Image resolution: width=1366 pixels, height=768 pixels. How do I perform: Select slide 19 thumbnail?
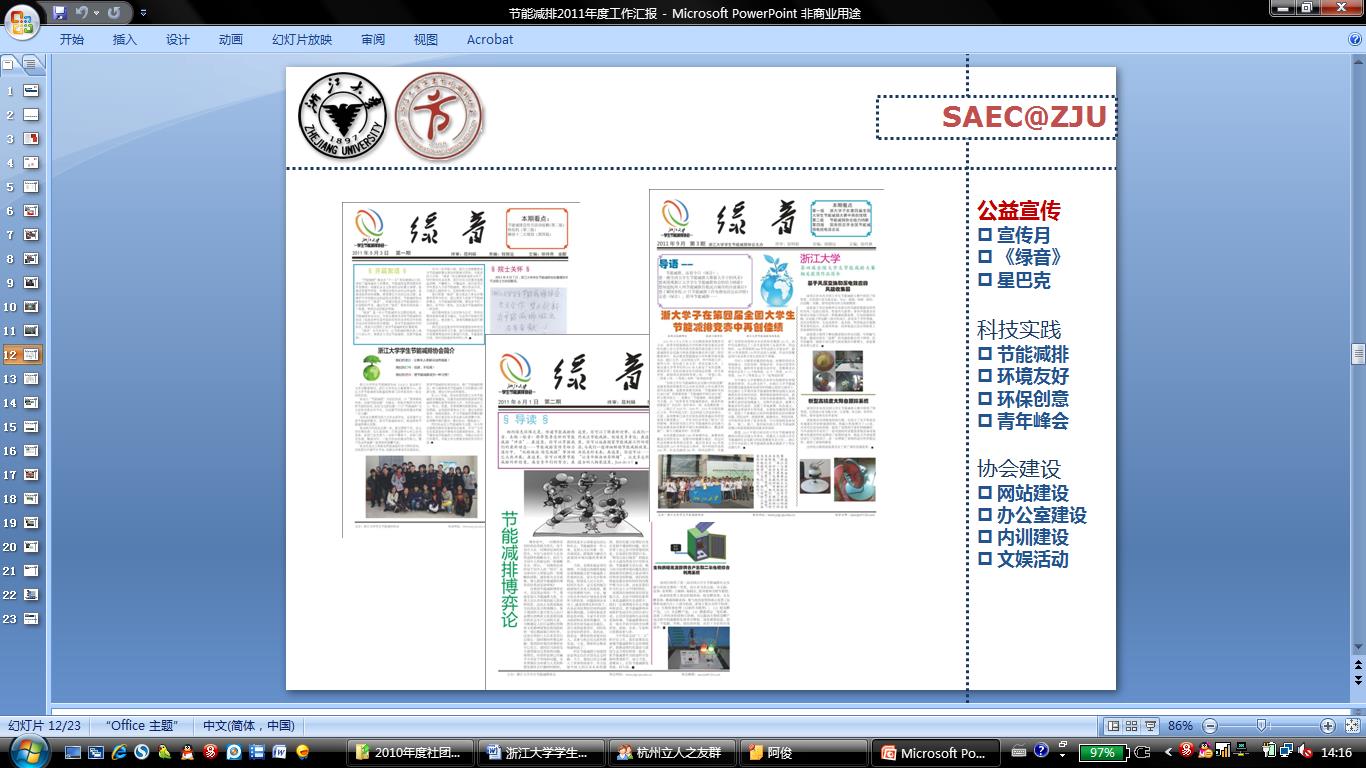(31, 523)
